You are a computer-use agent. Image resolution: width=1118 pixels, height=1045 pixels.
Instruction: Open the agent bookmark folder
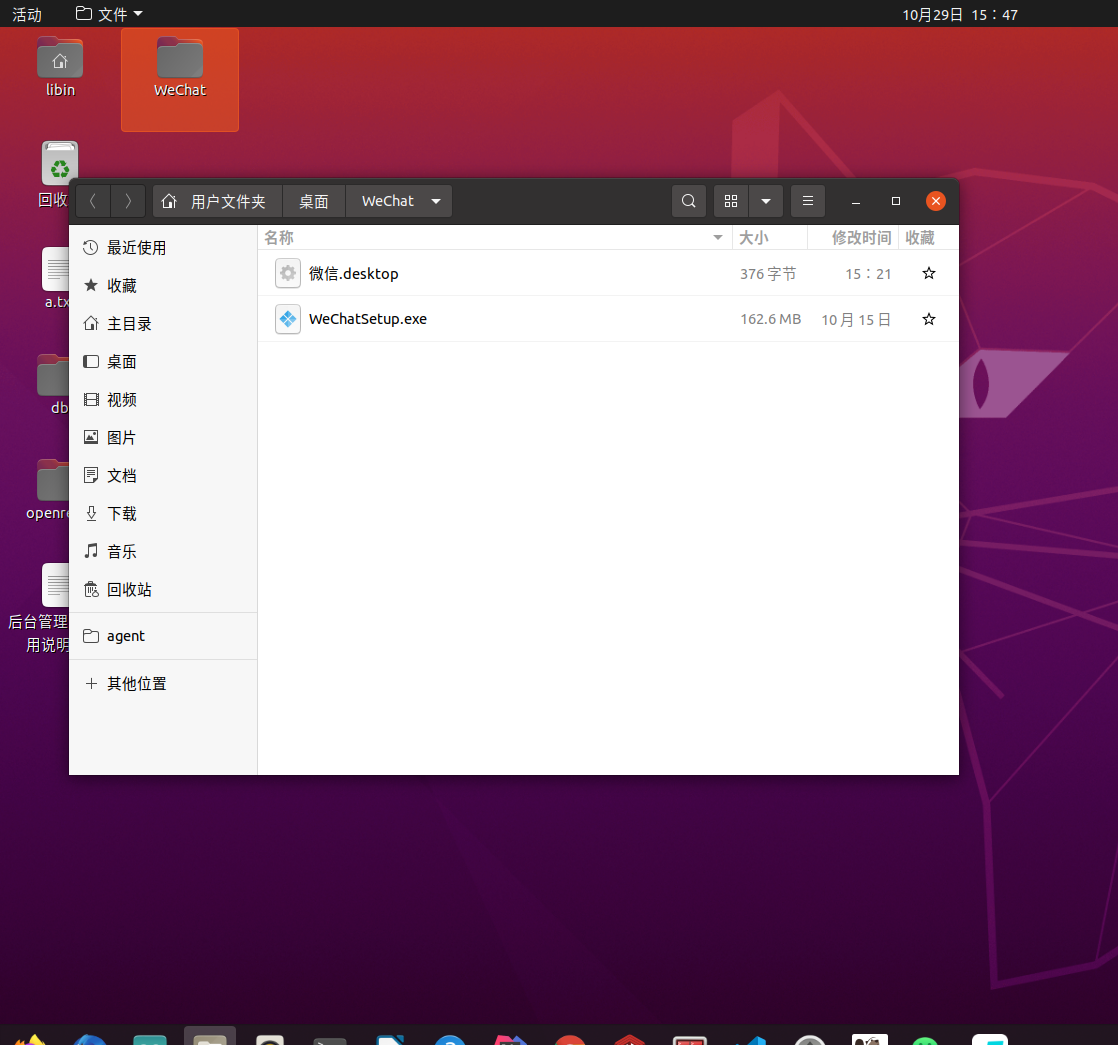[163, 636]
